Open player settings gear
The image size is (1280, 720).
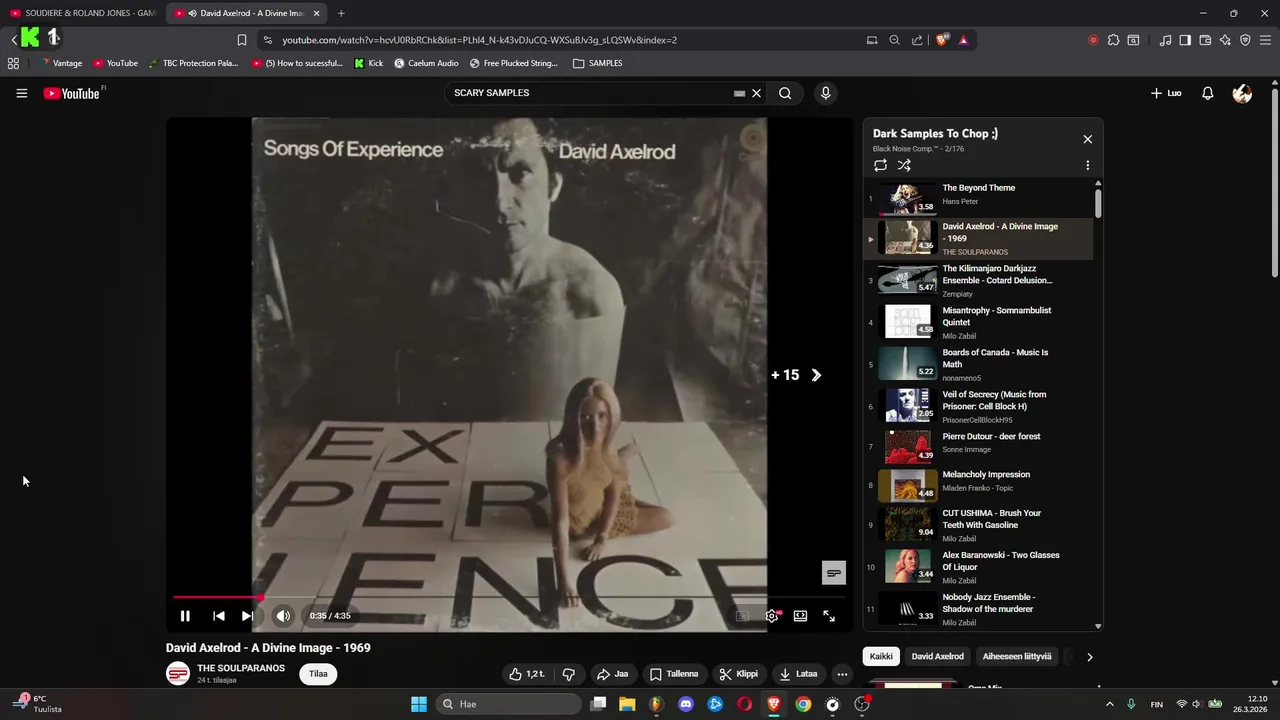pyautogui.click(x=772, y=616)
